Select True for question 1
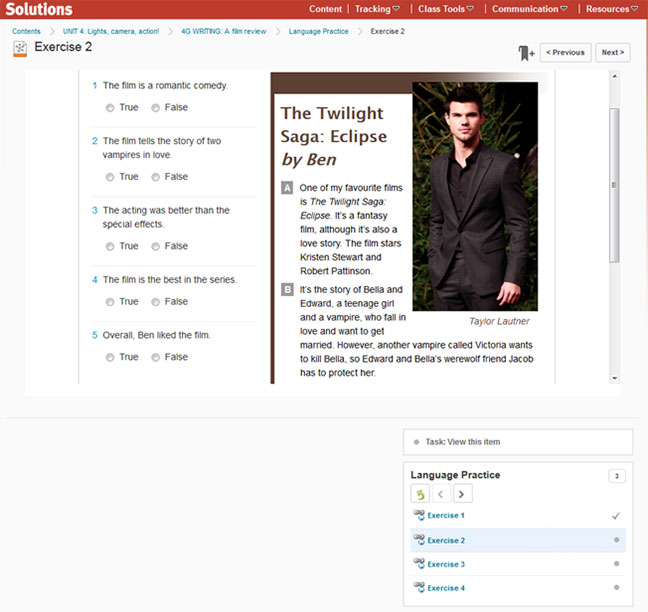This screenshot has width=648, height=612. [x=110, y=108]
